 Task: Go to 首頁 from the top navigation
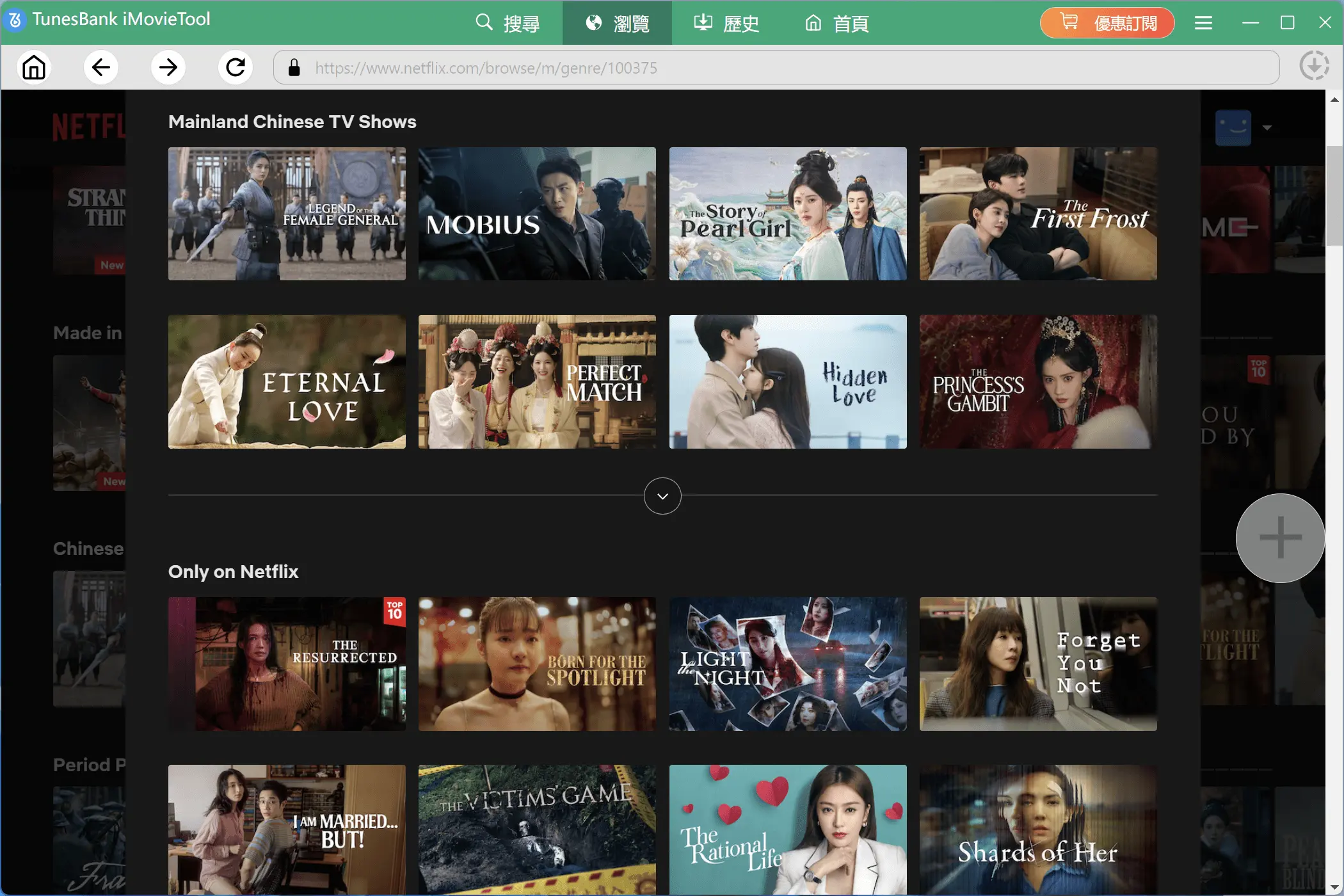pyautogui.click(x=836, y=23)
